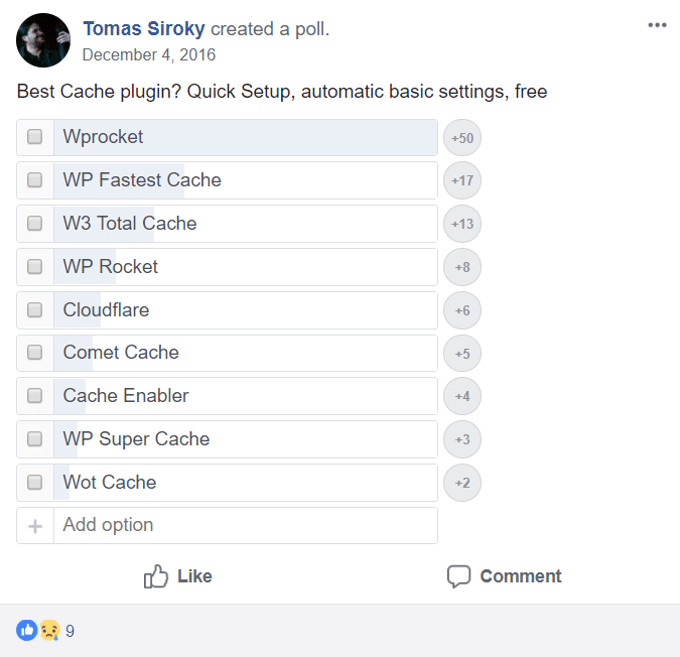Image resolution: width=680 pixels, height=657 pixels.
Task: Show the +50 voters for Wprocket
Action: [462, 138]
